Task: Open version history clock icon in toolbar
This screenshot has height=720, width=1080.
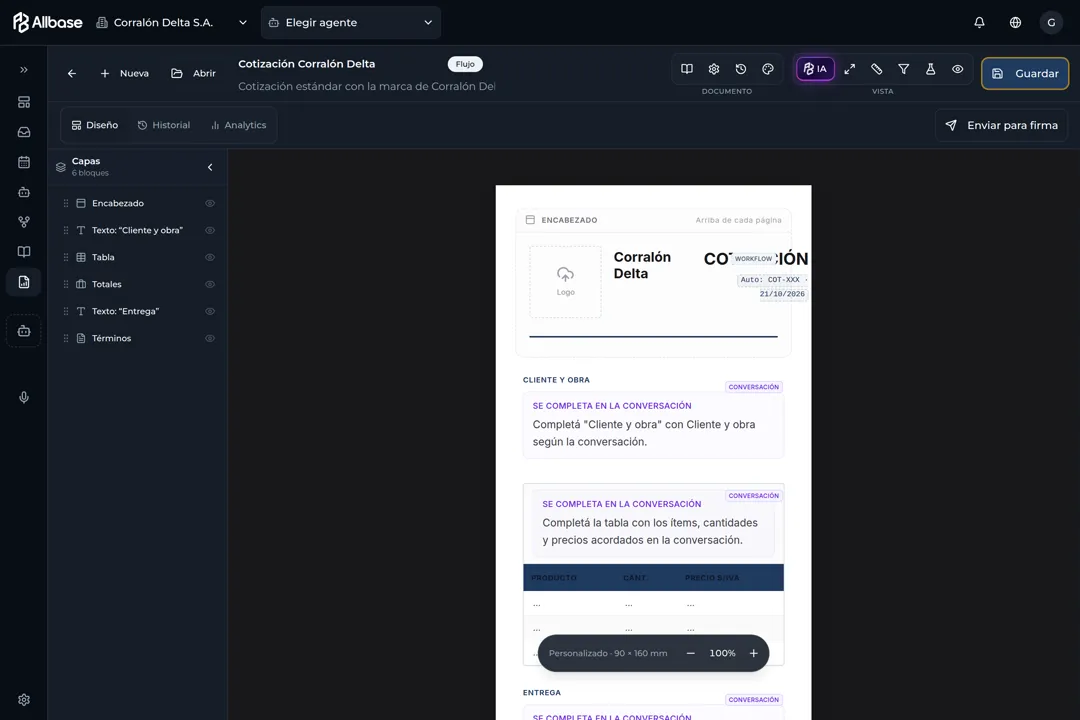Action: click(740, 69)
